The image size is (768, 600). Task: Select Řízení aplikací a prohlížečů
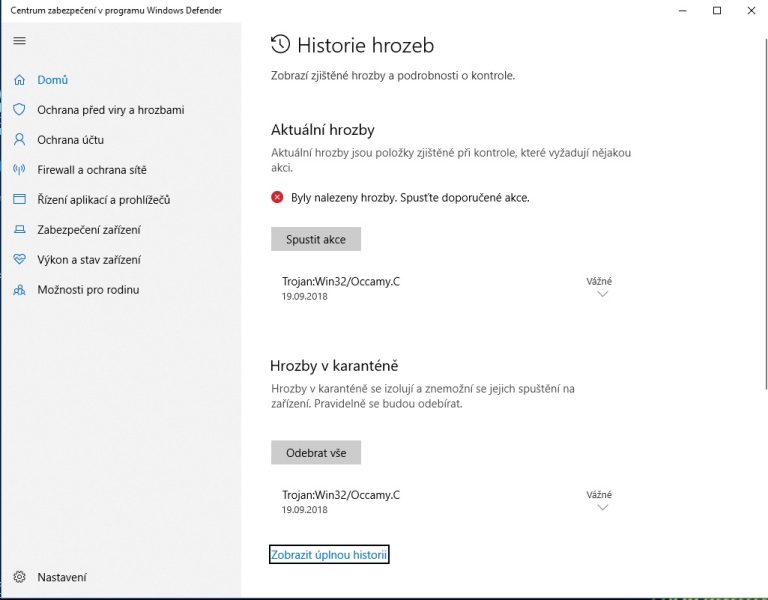tap(104, 199)
